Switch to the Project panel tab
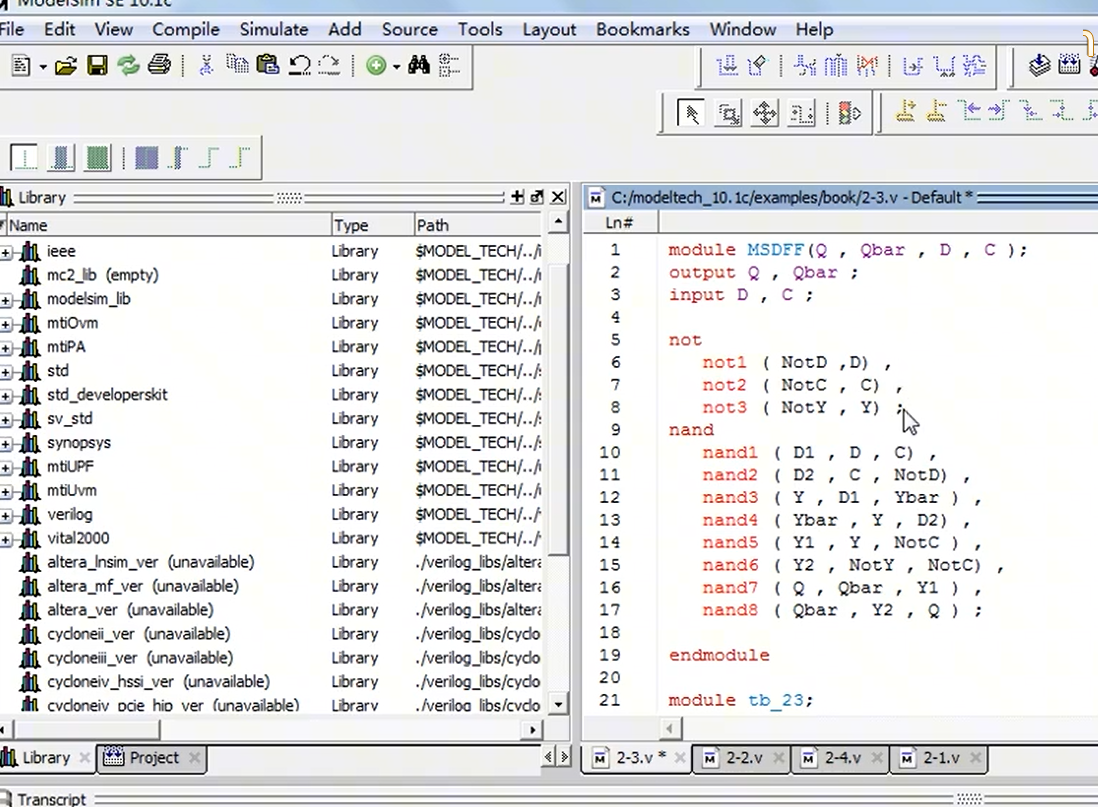 [x=154, y=758]
